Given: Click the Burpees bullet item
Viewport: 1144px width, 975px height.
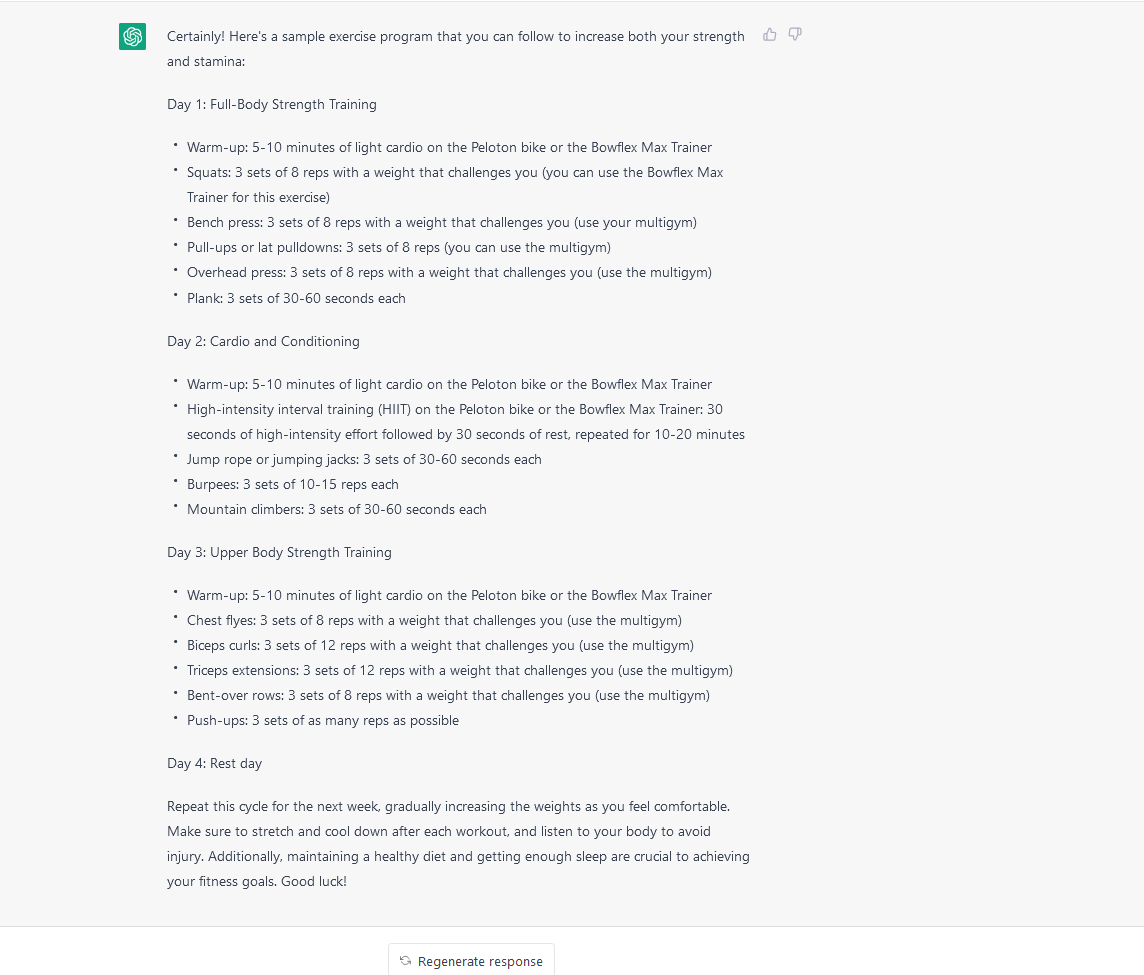Looking at the screenshot, I should pos(292,484).
